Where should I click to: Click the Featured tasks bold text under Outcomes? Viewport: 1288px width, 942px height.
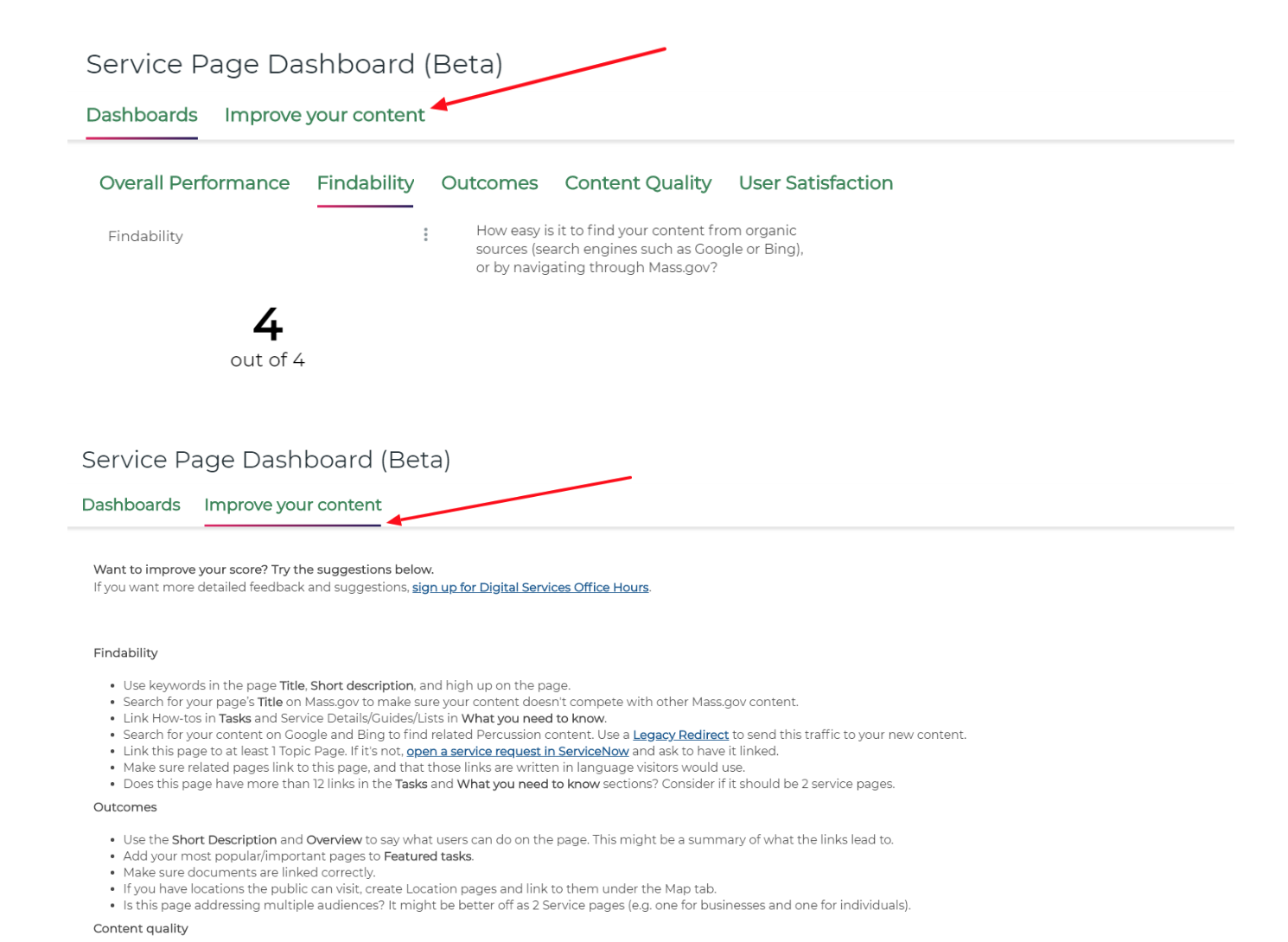[x=427, y=856]
